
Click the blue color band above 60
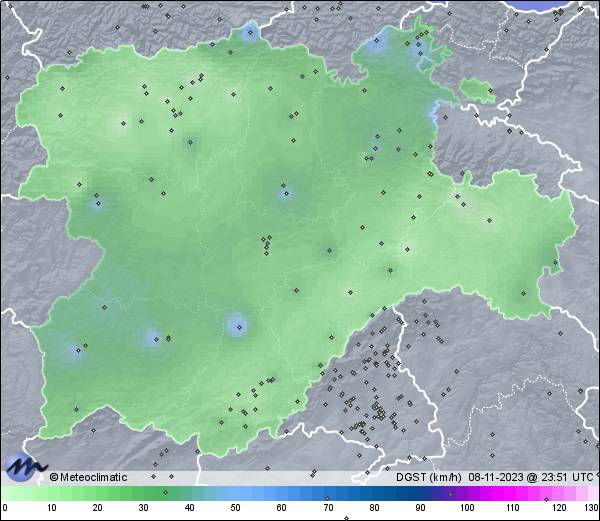282,493
